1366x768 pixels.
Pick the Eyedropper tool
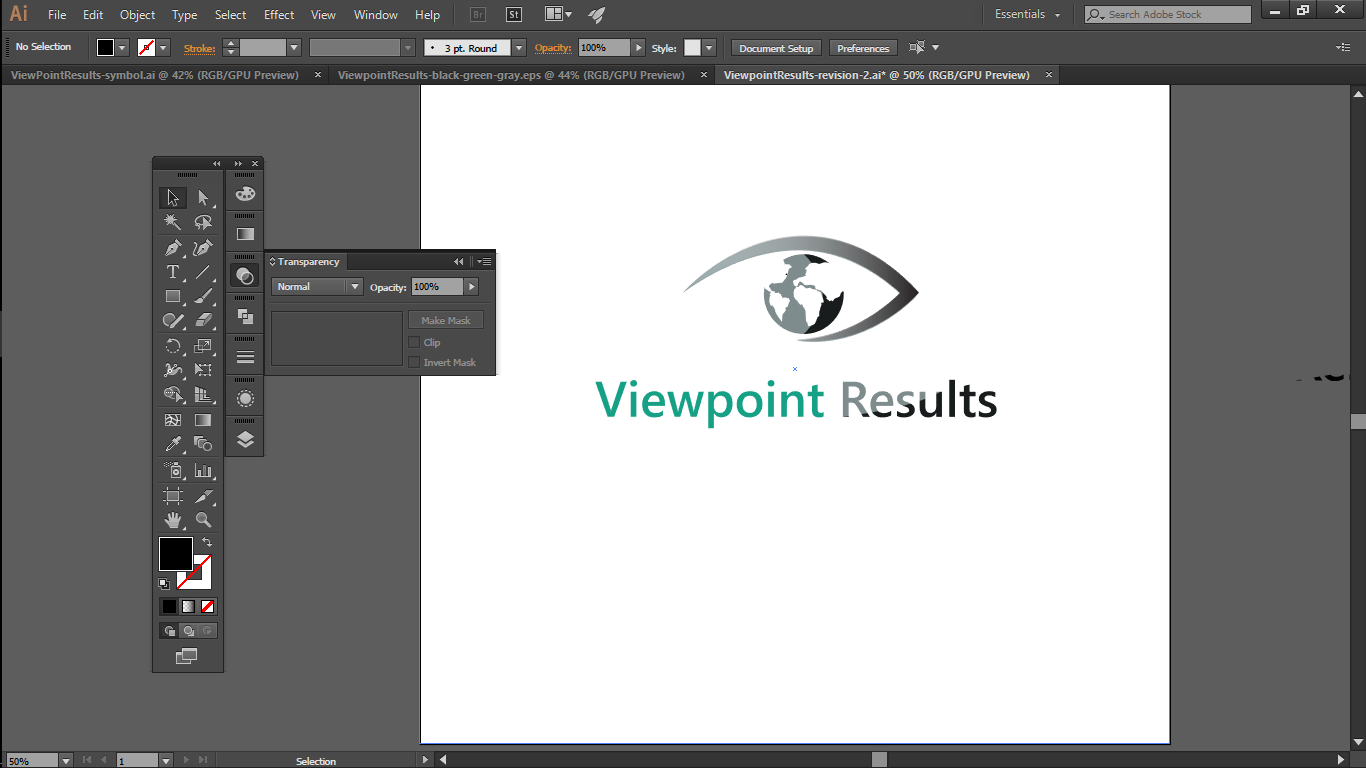(173, 444)
